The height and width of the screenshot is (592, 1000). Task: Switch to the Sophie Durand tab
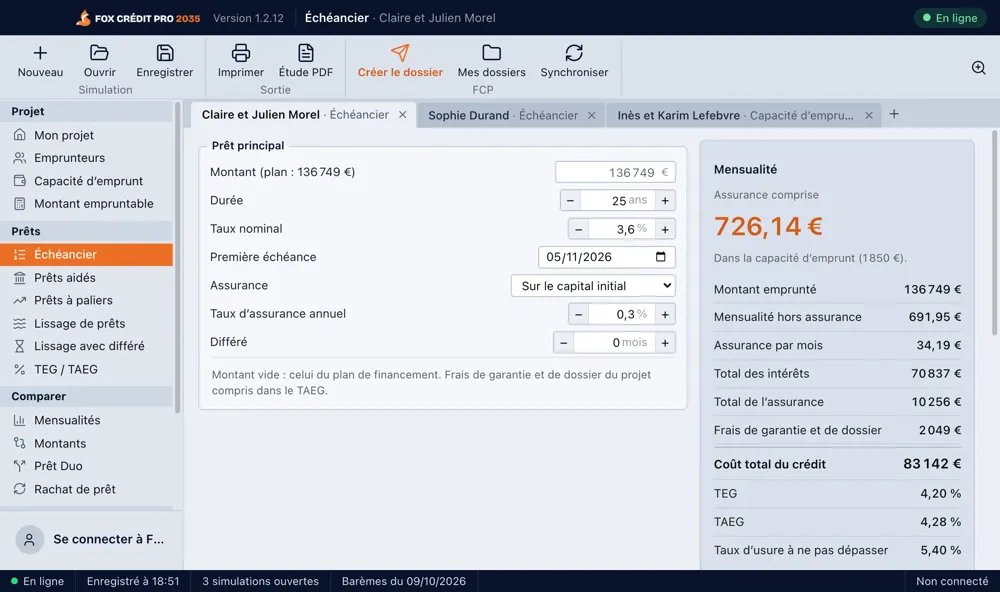pyautogui.click(x=503, y=115)
